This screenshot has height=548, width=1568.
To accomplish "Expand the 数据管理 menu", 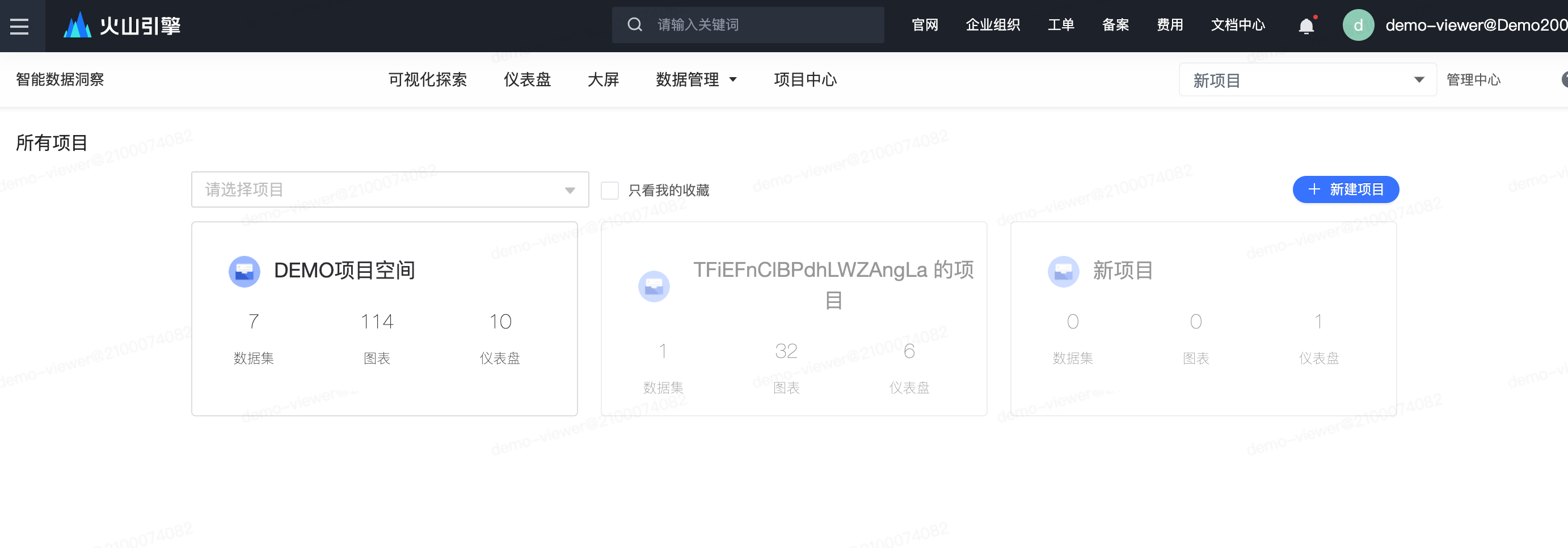I will [x=696, y=80].
